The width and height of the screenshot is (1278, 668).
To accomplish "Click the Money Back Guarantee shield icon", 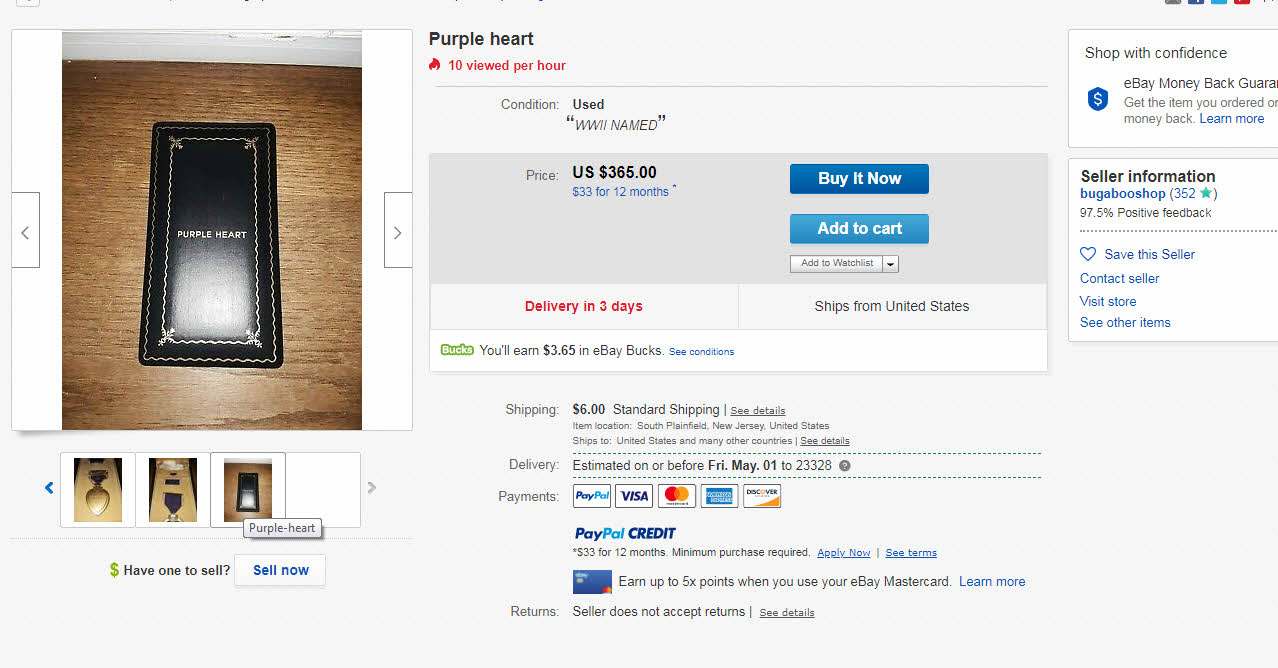I will 1098,99.
